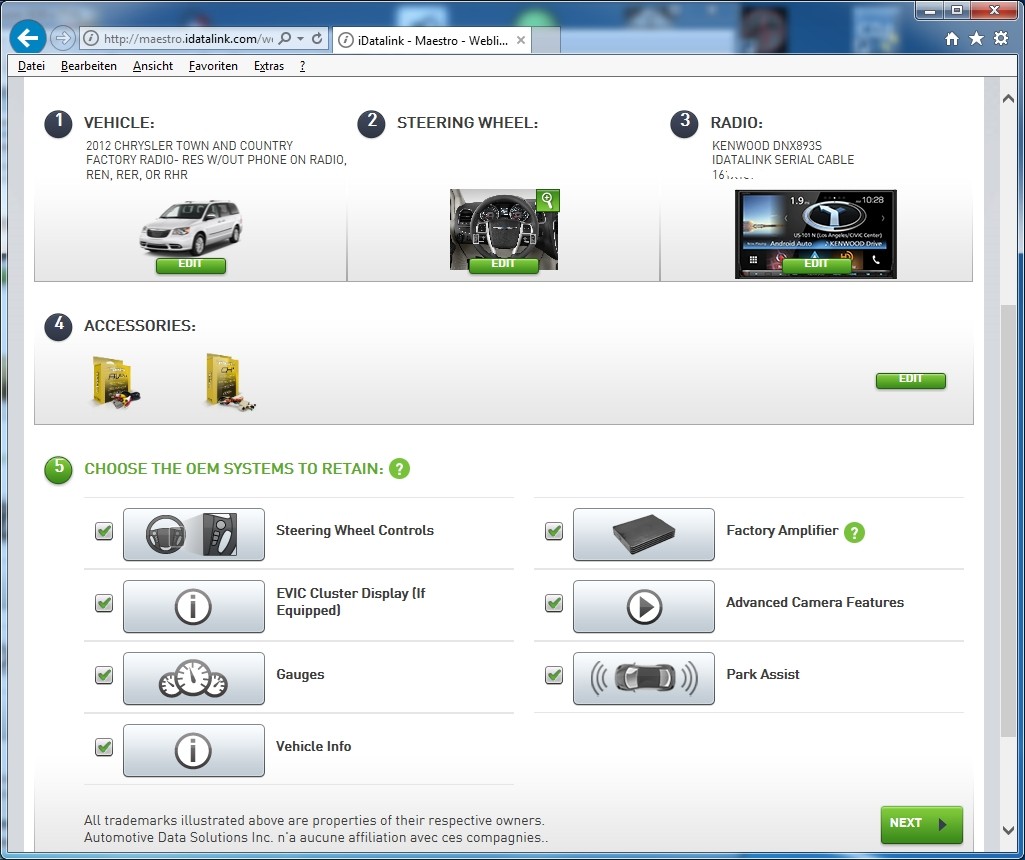Open a new blank tab

pos(545,41)
